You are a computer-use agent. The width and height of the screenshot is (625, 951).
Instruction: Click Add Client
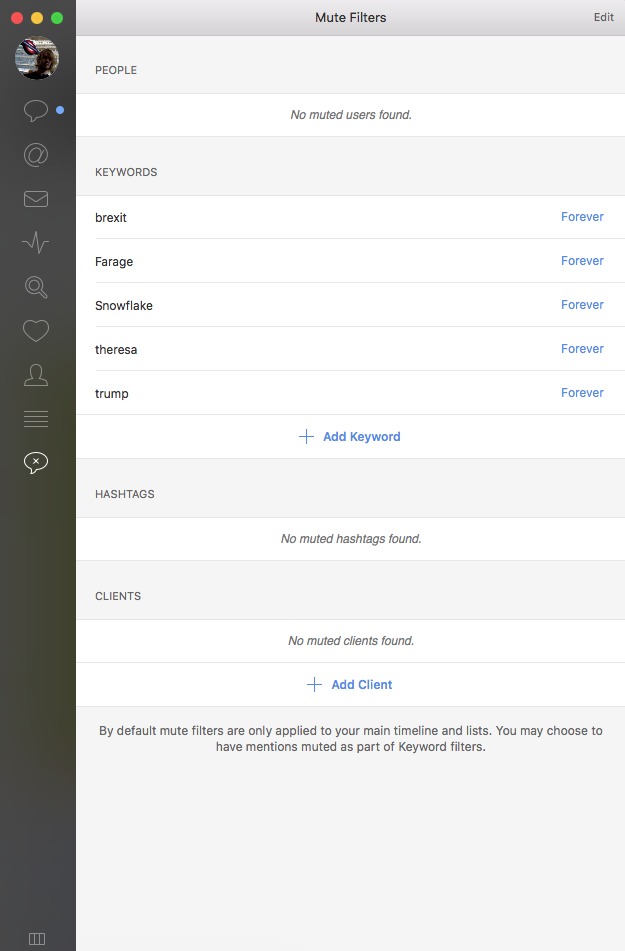coord(350,685)
